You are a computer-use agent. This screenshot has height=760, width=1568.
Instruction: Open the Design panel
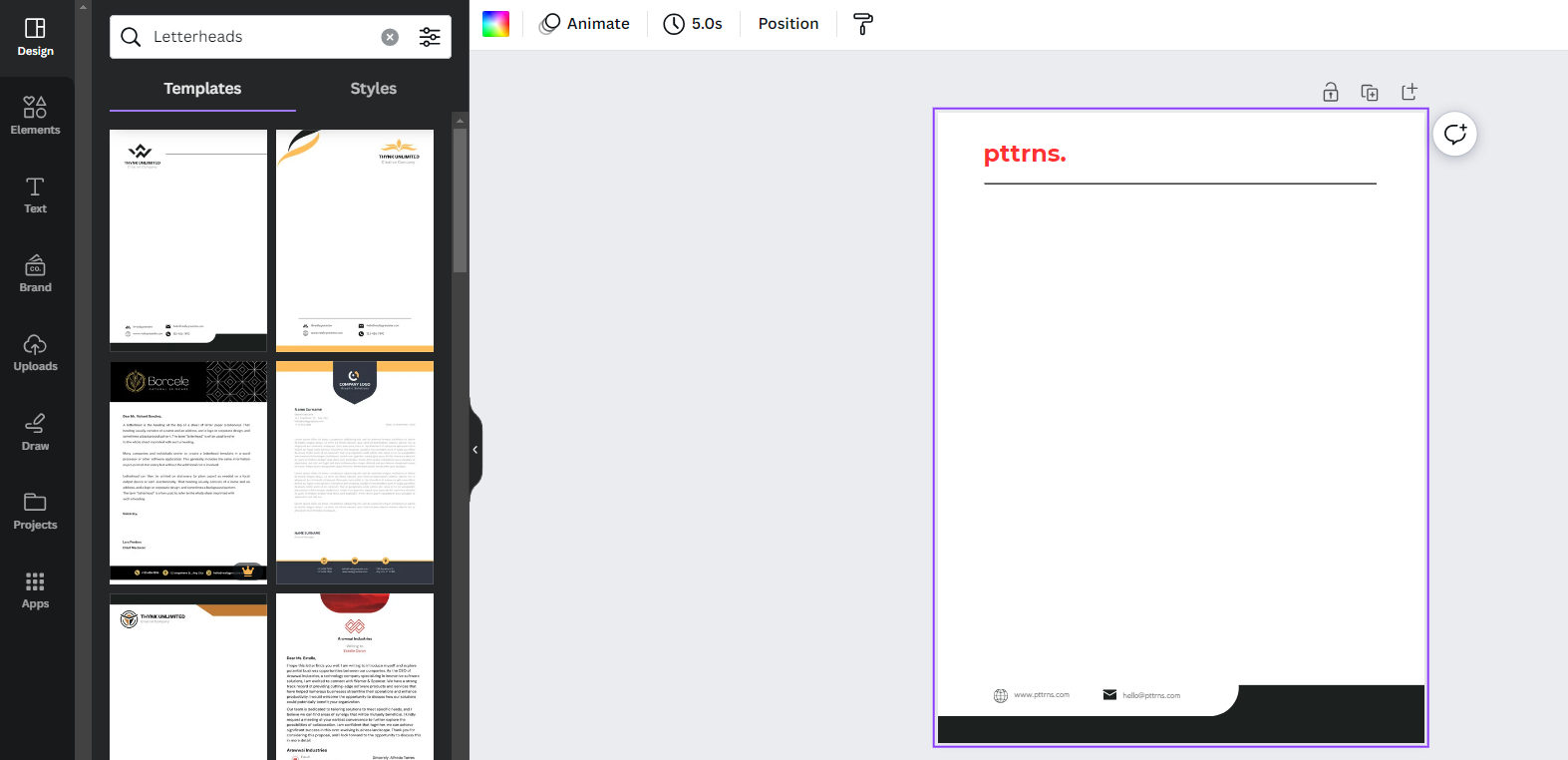[36, 38]
